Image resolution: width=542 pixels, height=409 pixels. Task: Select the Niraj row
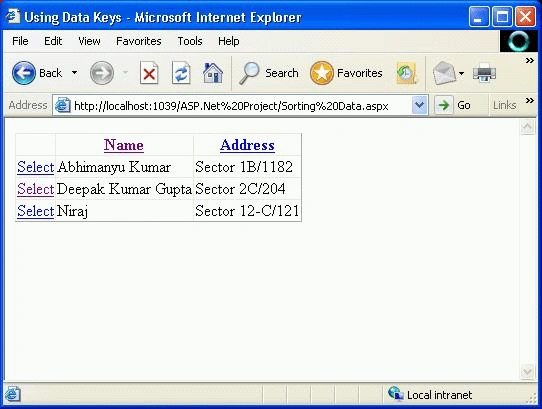(36, 211)
